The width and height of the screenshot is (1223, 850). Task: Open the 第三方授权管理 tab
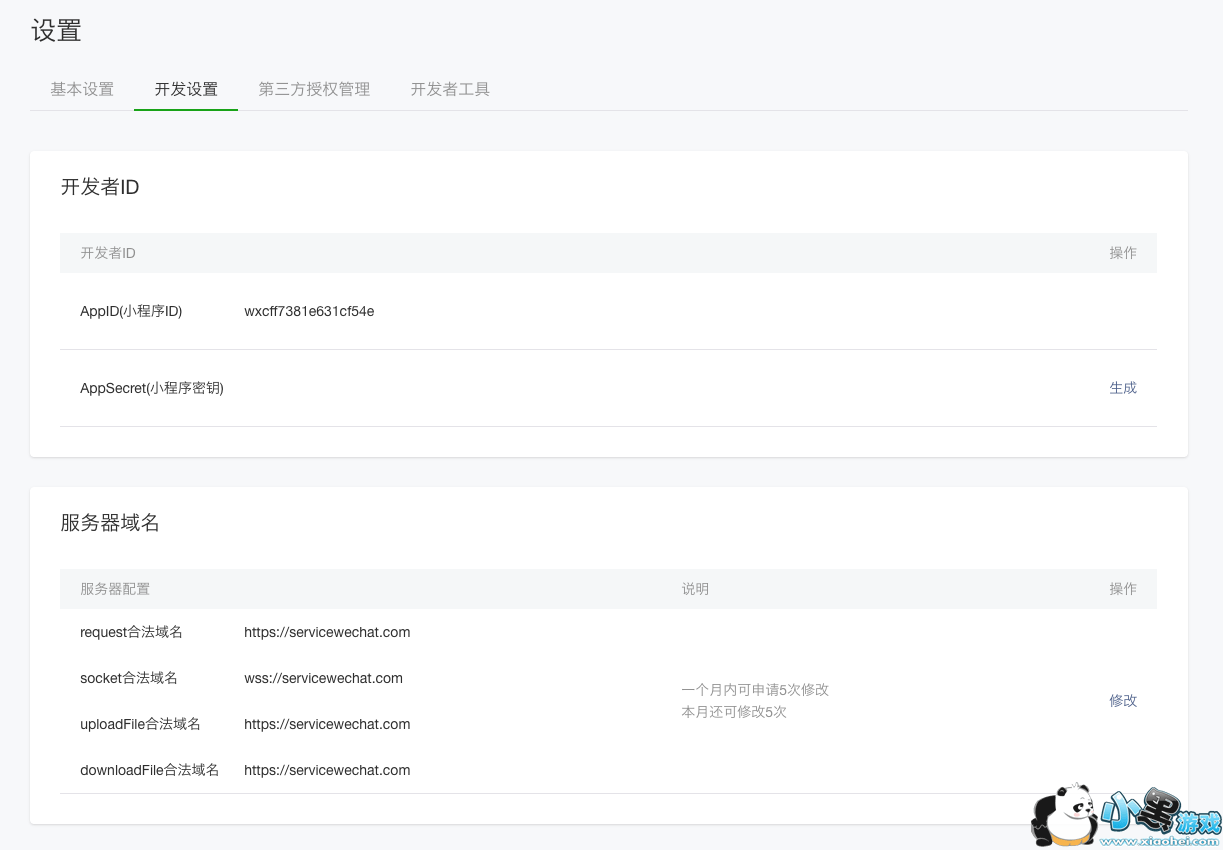click(x=314, y=89)
